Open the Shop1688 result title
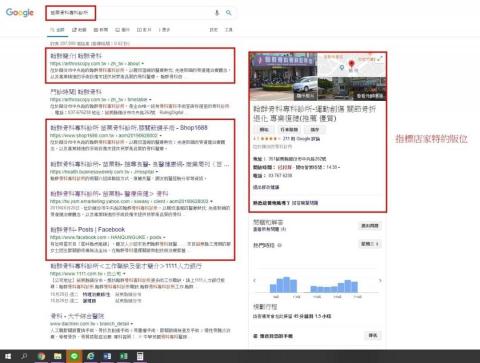This screenshot has width=480, height=363. point(129,128)
